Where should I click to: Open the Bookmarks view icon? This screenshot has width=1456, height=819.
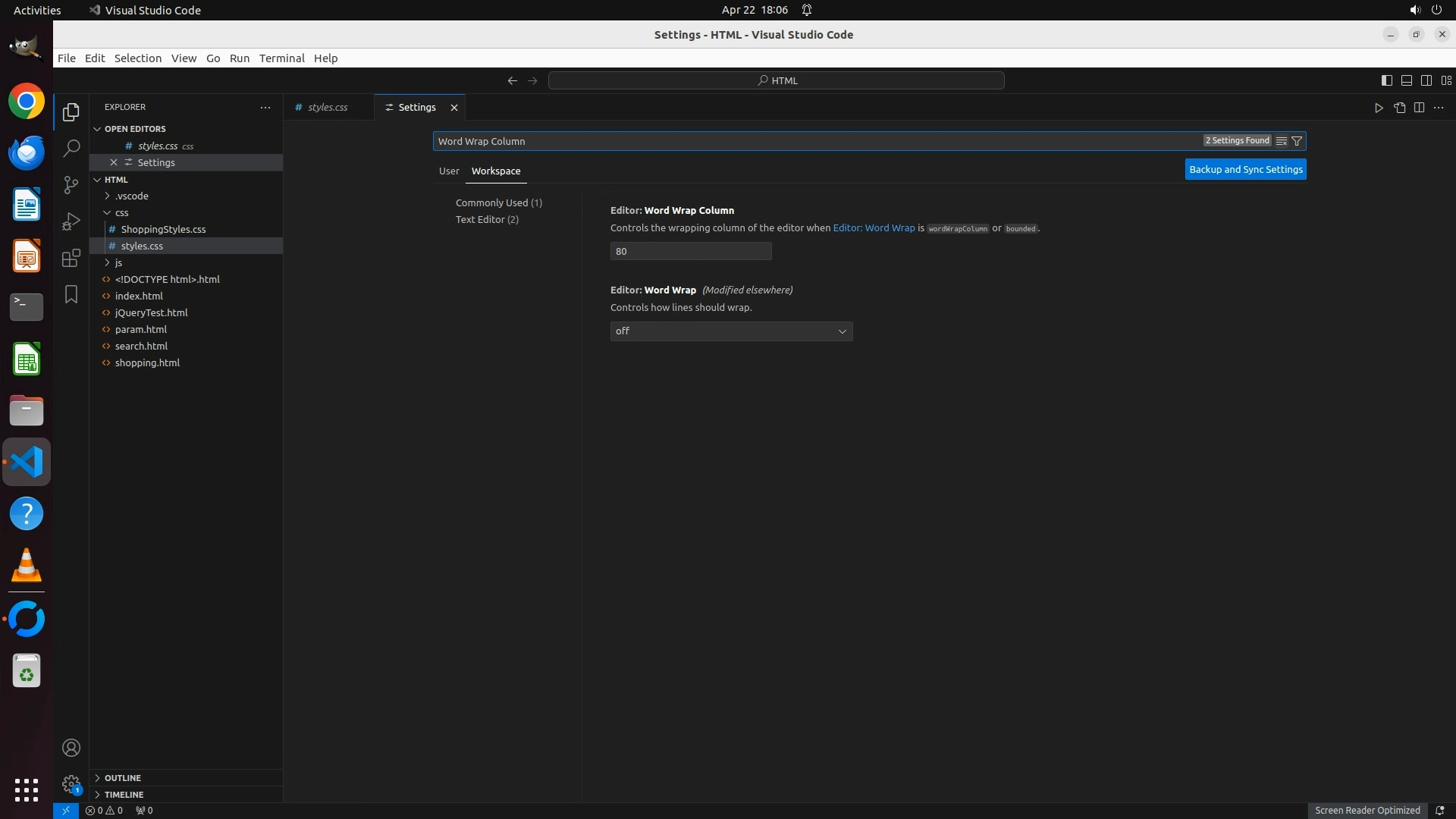71,294
